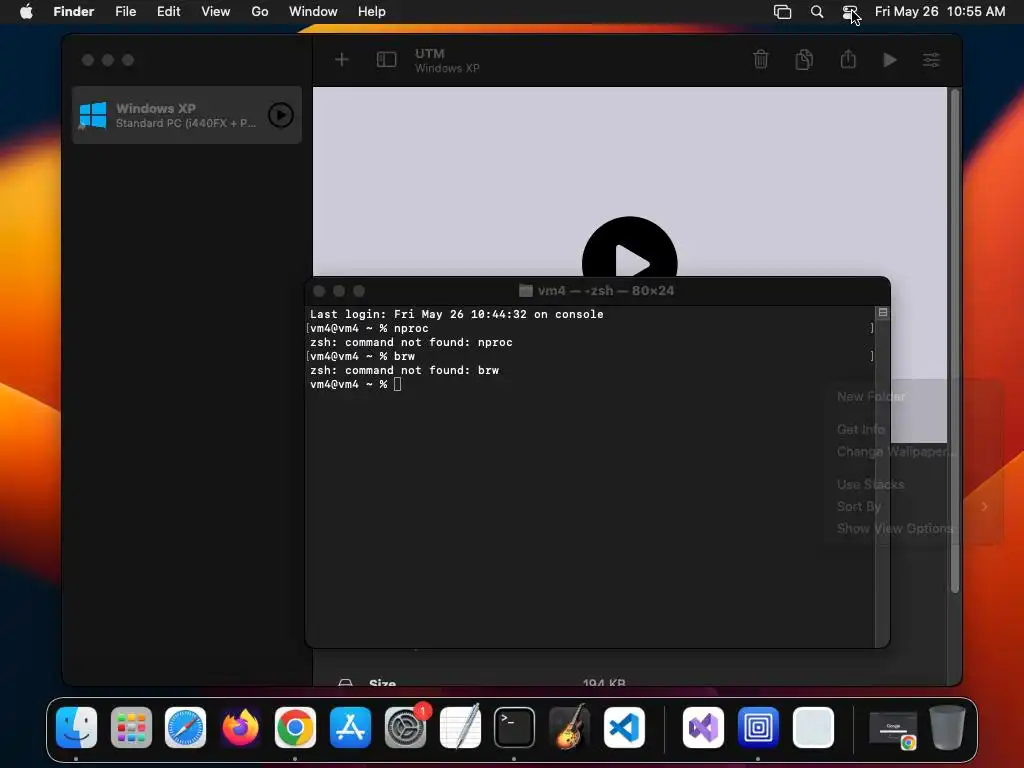Image resolution: width=1024 pixels, height=768 pixels.
Task: Open Control Center in menu bar
Action: click(x=850, y=11)
